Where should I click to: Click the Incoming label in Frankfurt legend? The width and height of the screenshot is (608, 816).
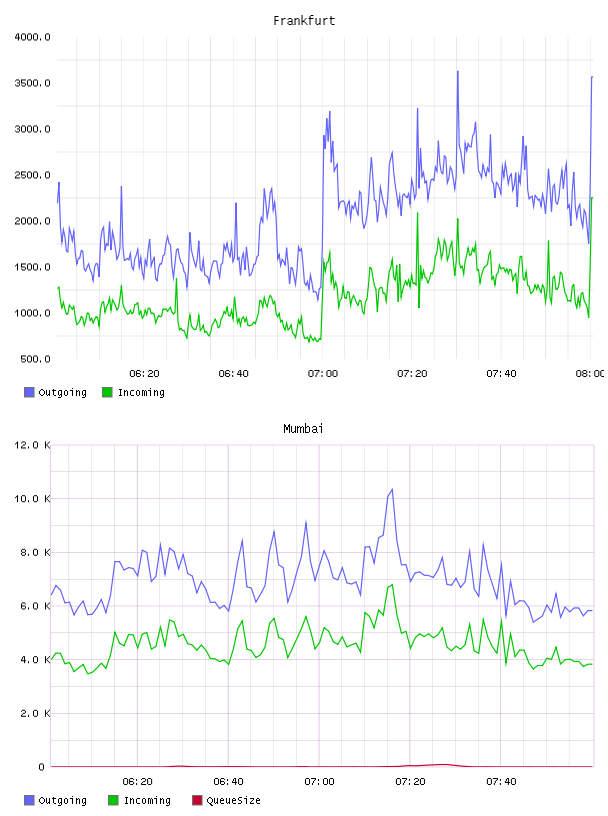[x=141, y=392]
